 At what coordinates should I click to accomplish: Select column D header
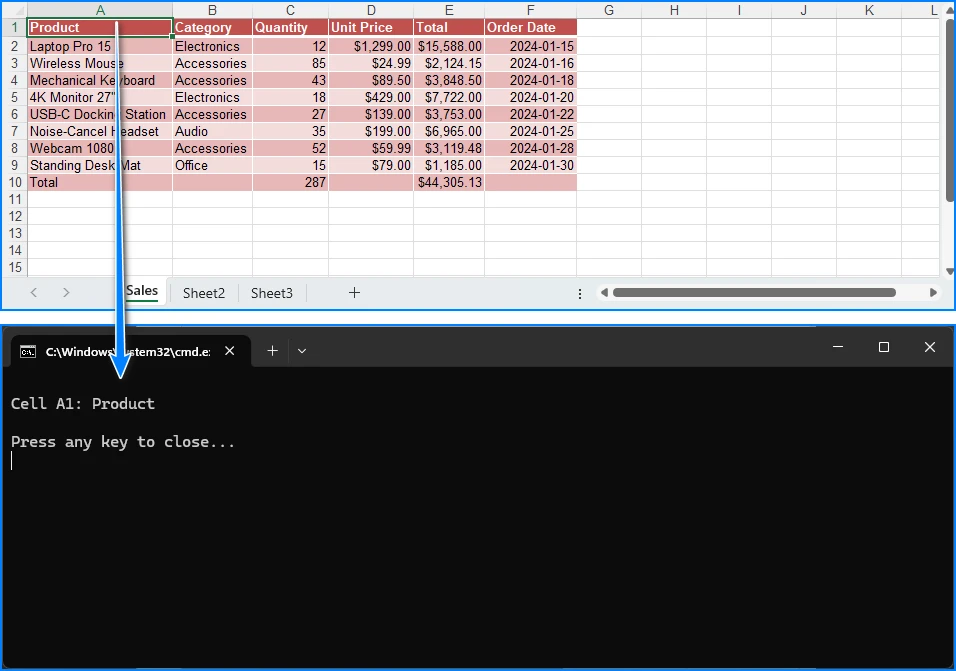point(371,10)
